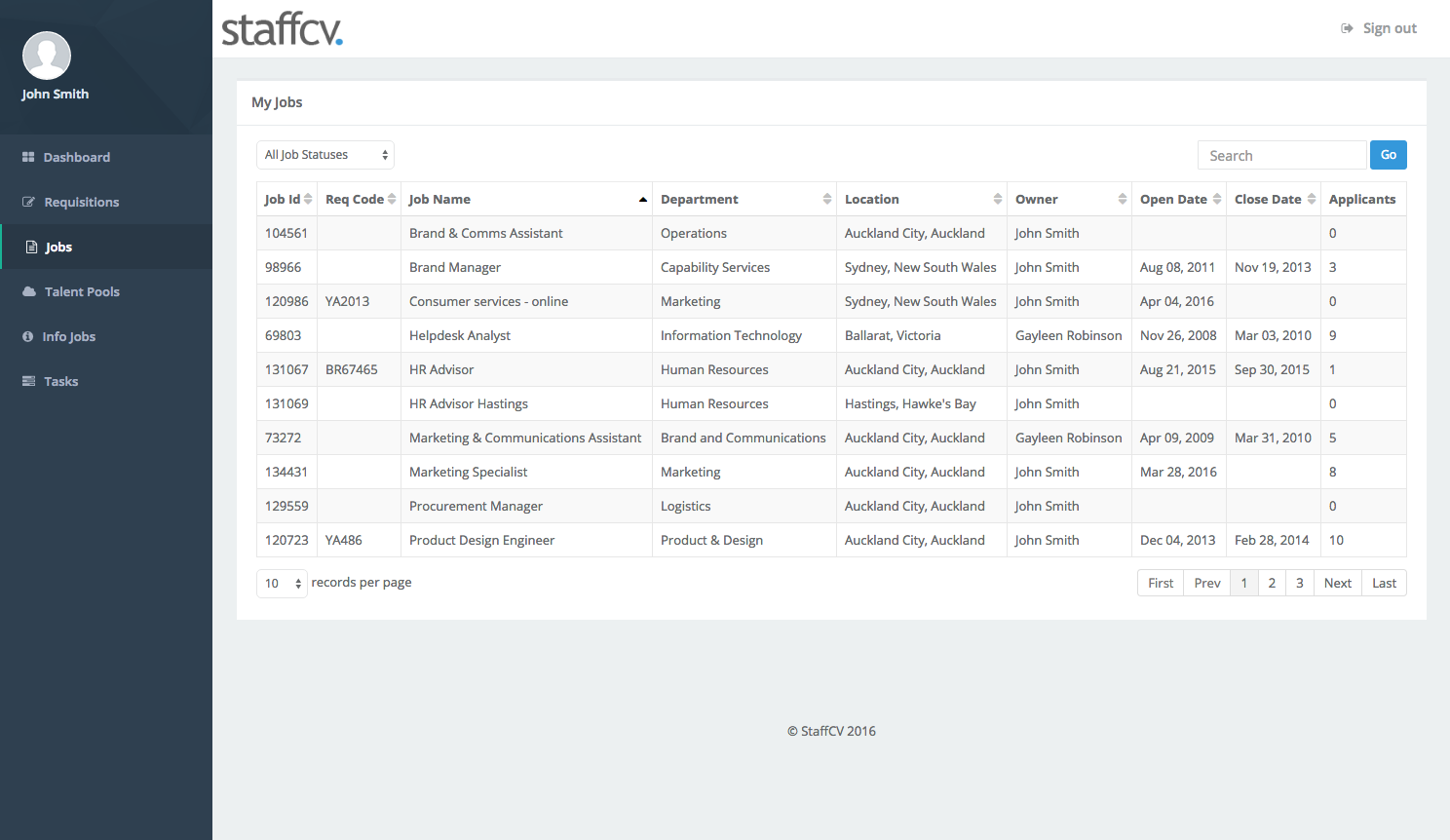The height and width of the screenshot is (840, 1450).
Task: Click job name 'Procurement Manager'
Action: (476, 506)
